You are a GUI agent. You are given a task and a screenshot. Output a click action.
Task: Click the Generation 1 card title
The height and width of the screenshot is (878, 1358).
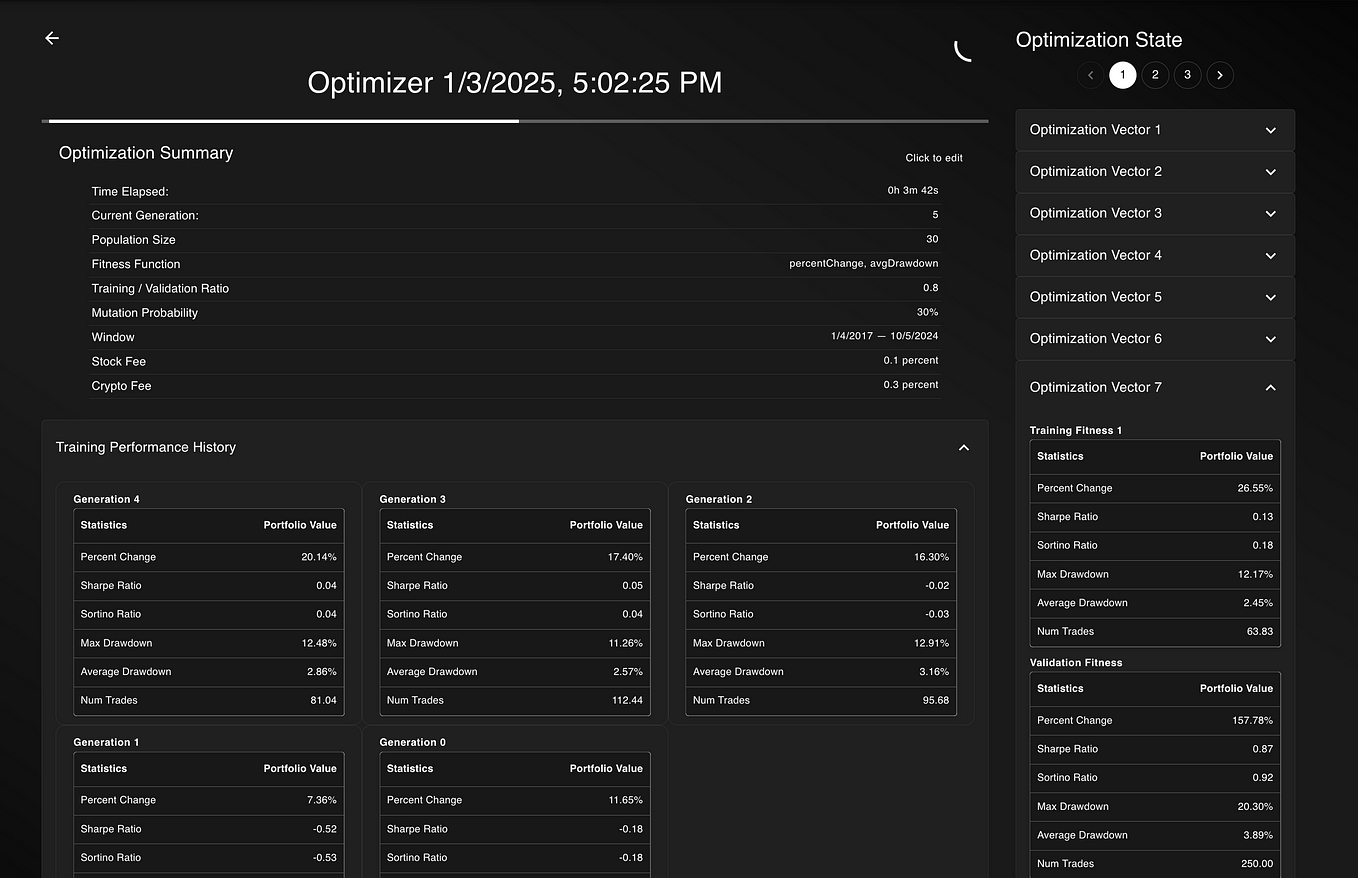click(106, 742)
